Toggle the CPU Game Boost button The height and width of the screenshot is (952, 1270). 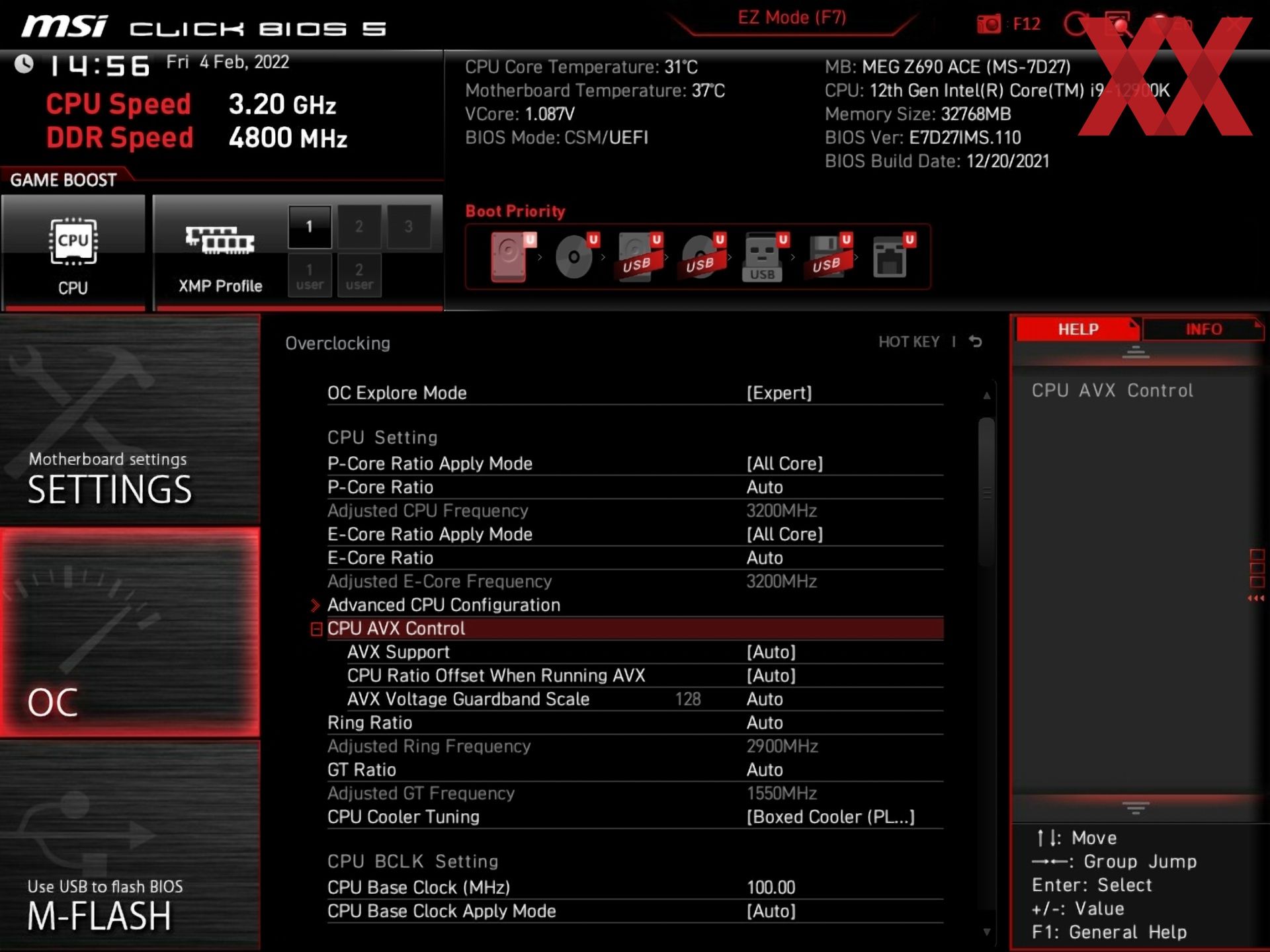click(73, 252)
